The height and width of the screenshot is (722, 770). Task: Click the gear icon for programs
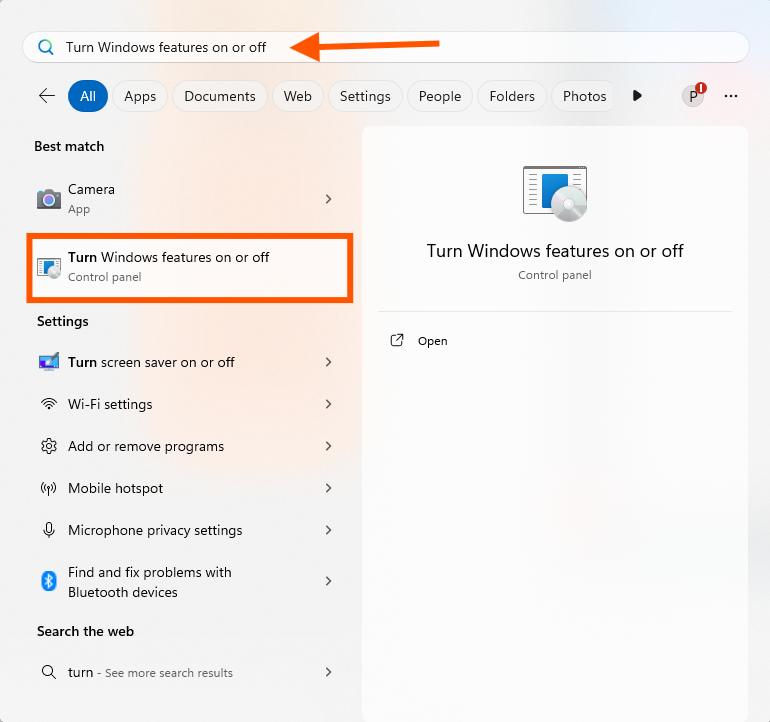click(x=49, y=446)
